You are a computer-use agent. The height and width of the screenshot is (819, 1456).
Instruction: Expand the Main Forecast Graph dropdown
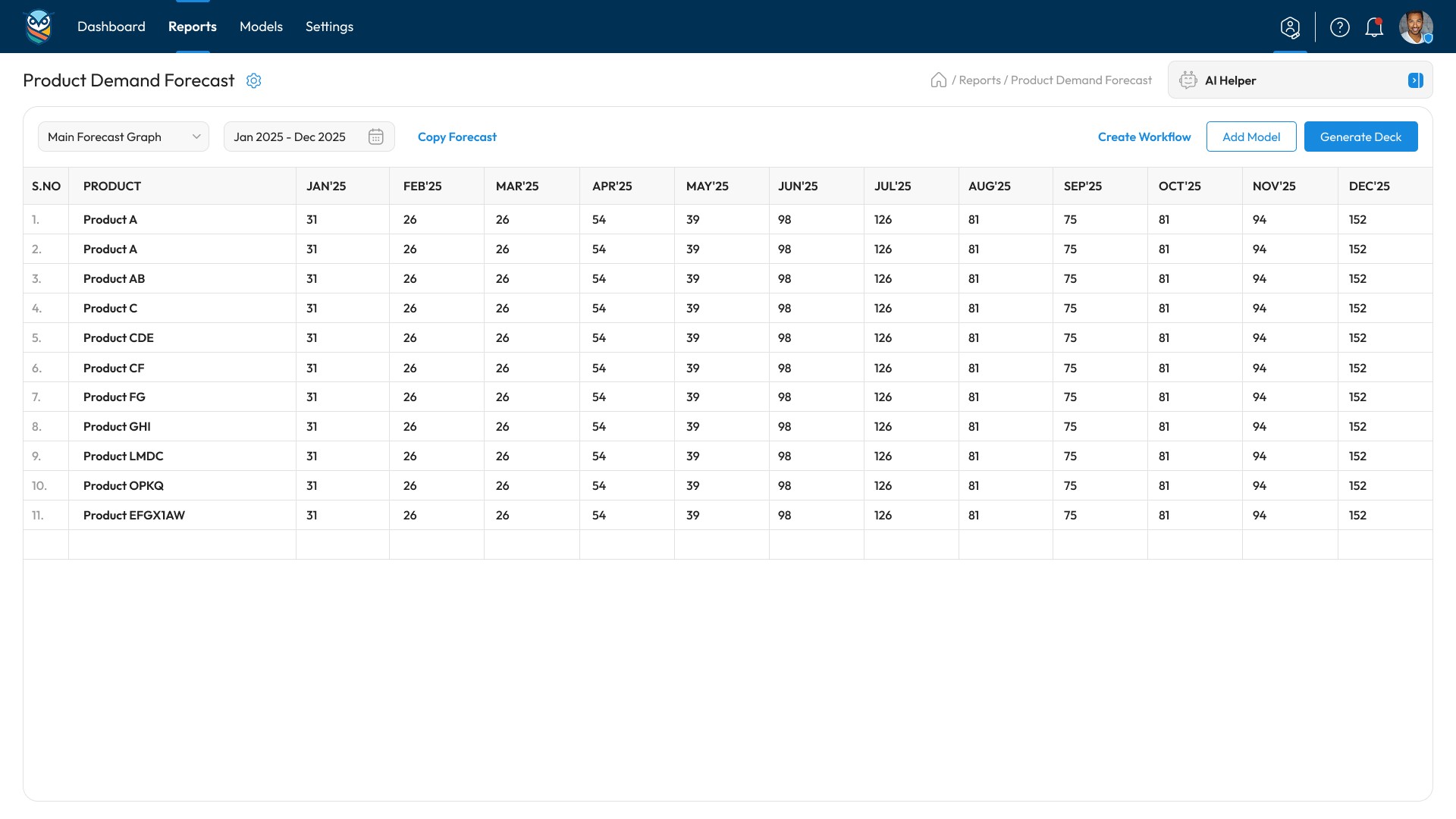tap(124, 136)
